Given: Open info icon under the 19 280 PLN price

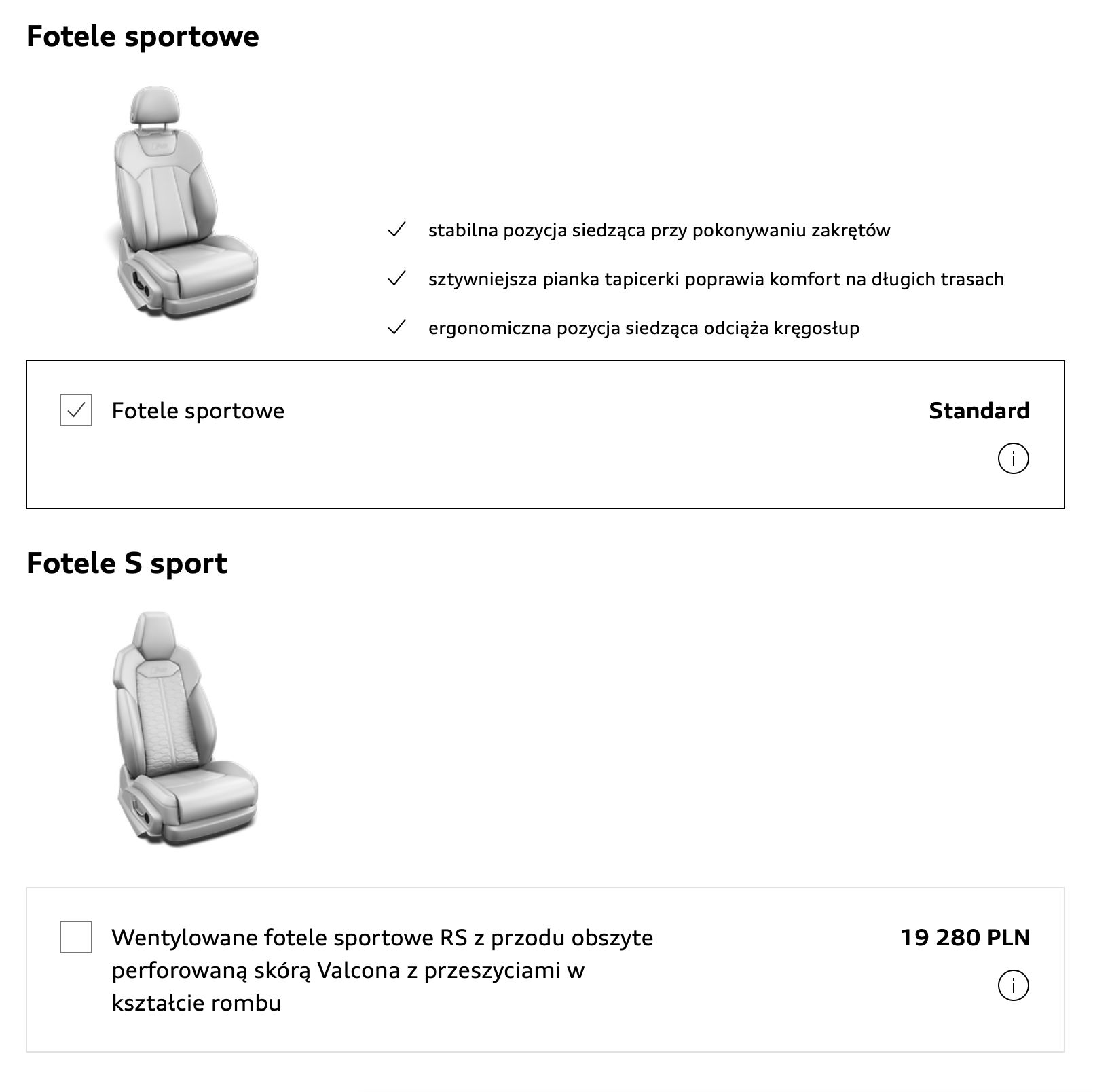Looking at the screenshot, I should point(1013,985).
